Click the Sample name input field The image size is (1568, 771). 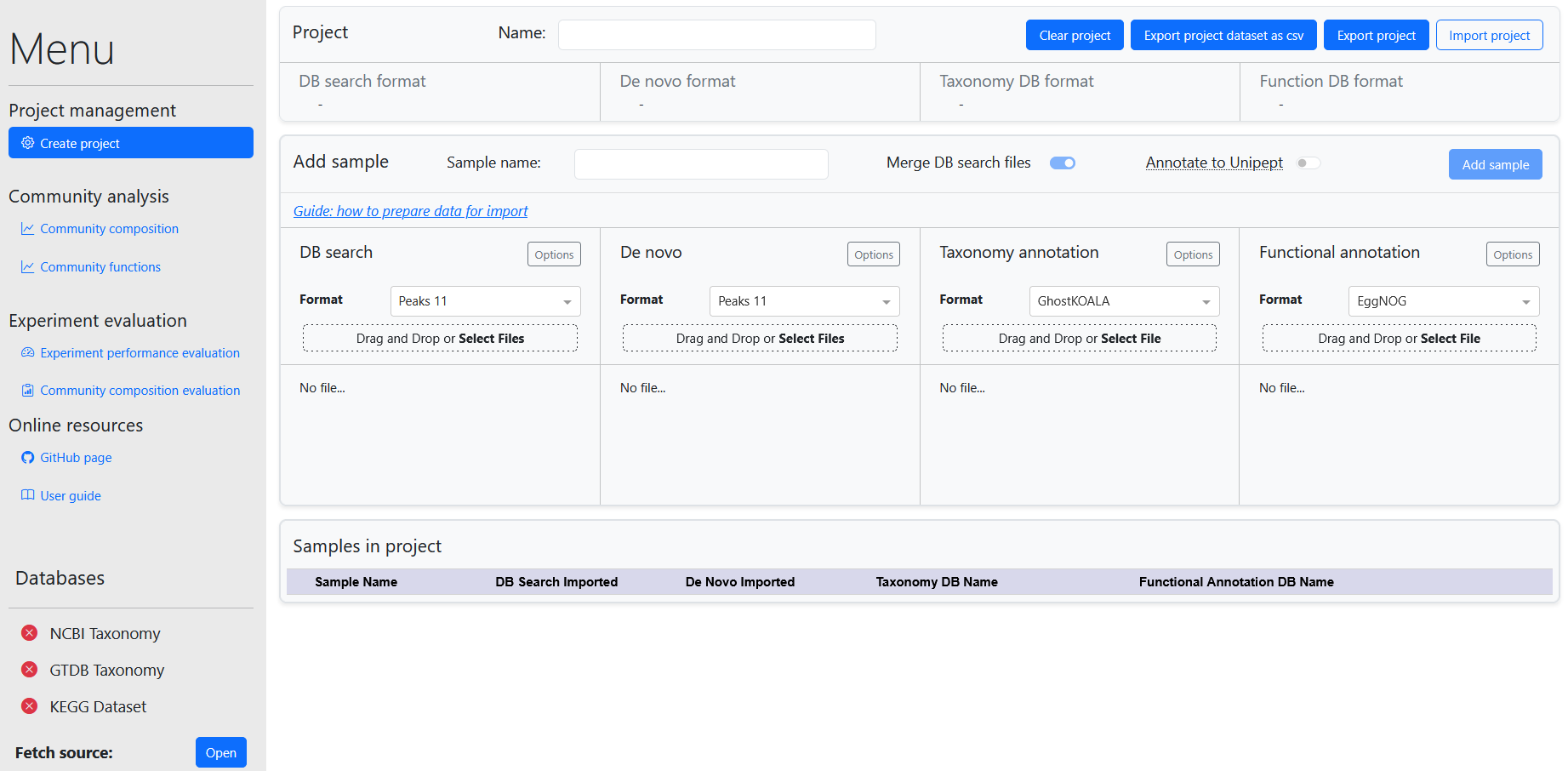pos(701,164)
